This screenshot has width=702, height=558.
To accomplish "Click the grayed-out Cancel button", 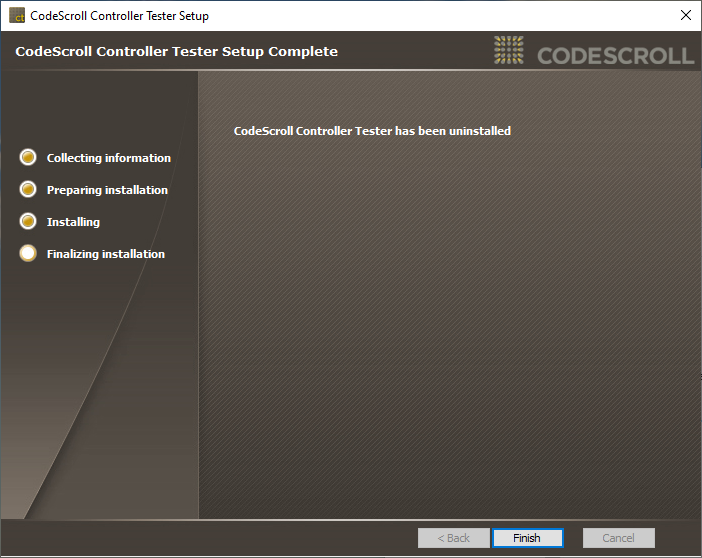I will point(618,538).
